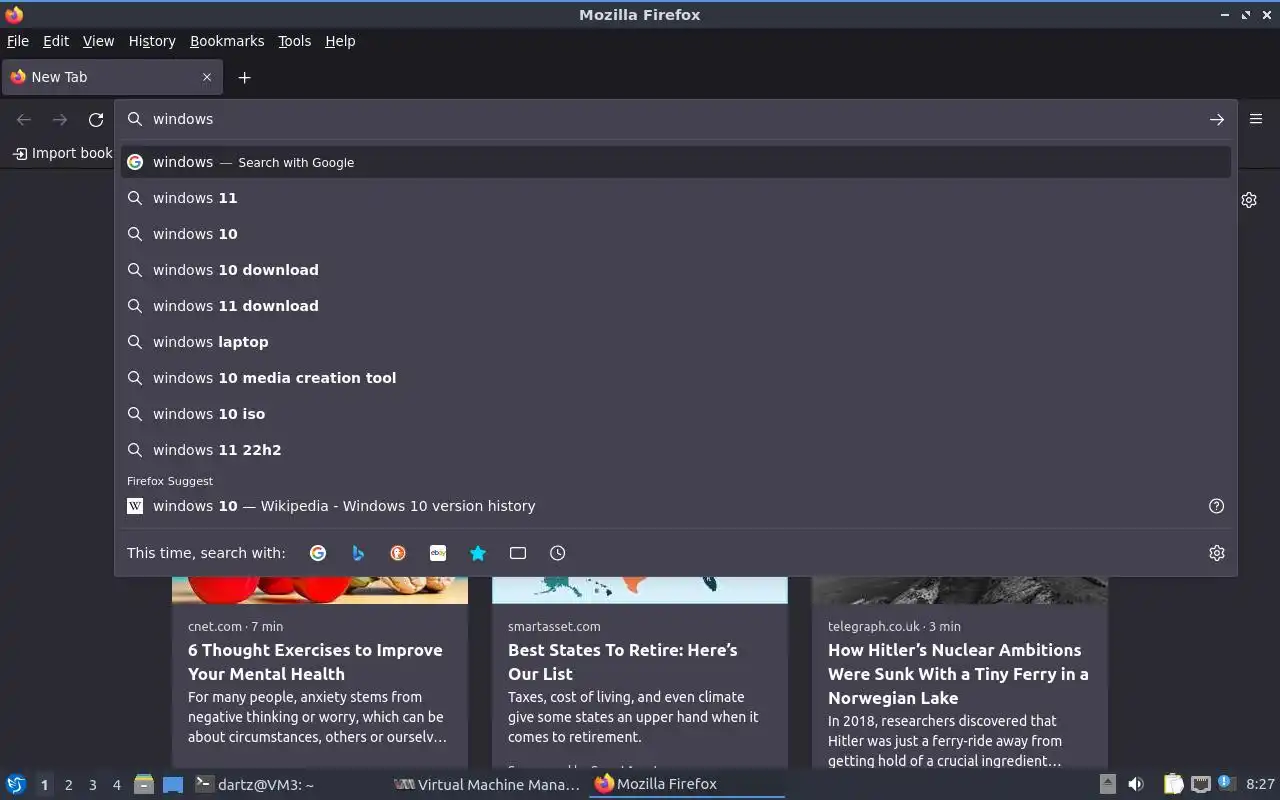Select the 'windows laptop' suggestion

click(x=676, y=342)
